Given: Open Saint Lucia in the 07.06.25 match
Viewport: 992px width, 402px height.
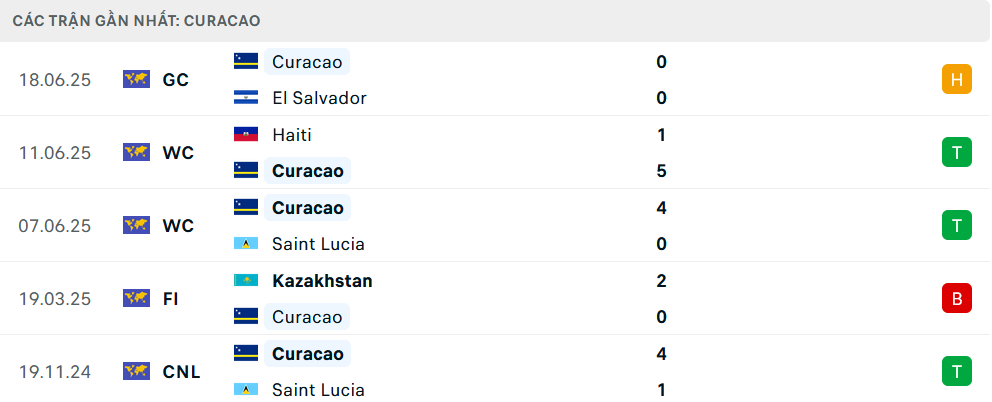Looking at the screenshot, I should (318, 244).
